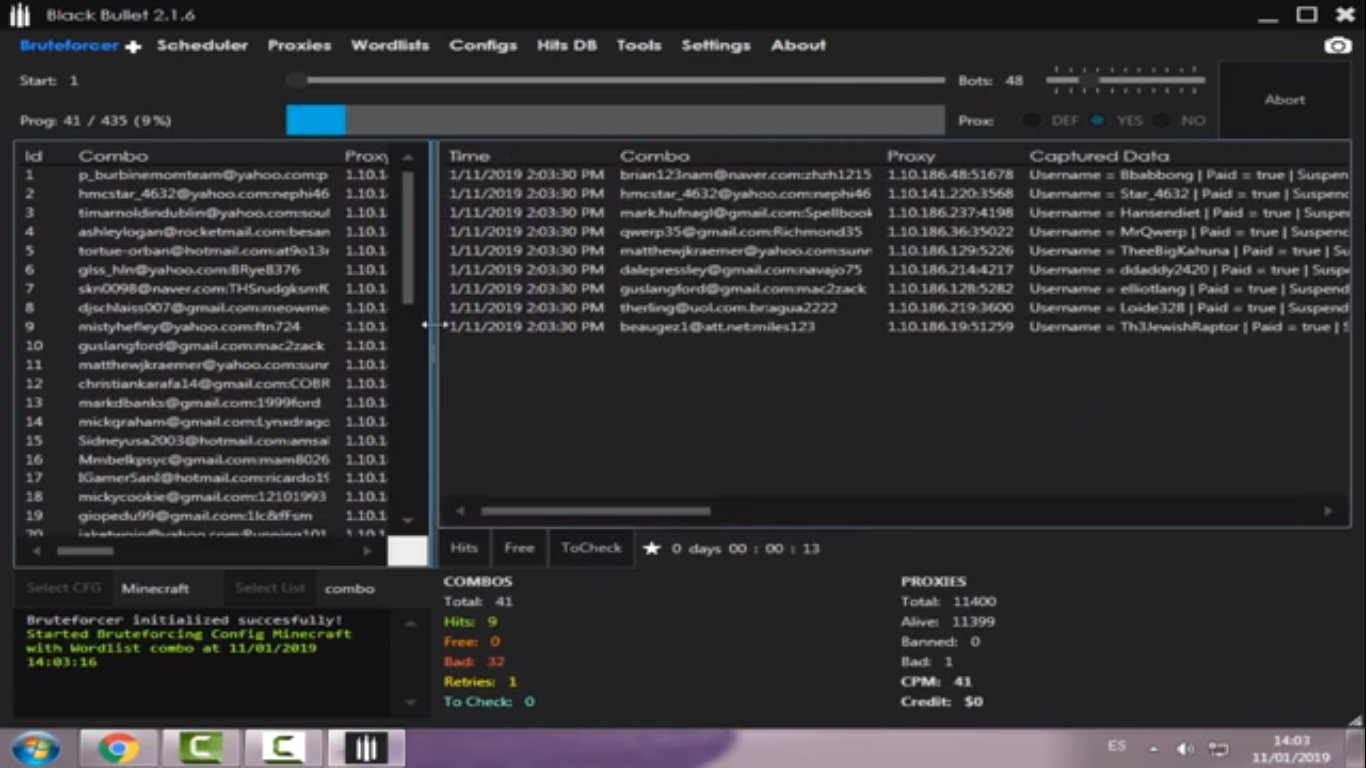Click the 'Bad: 32' combos statistic

474,662
